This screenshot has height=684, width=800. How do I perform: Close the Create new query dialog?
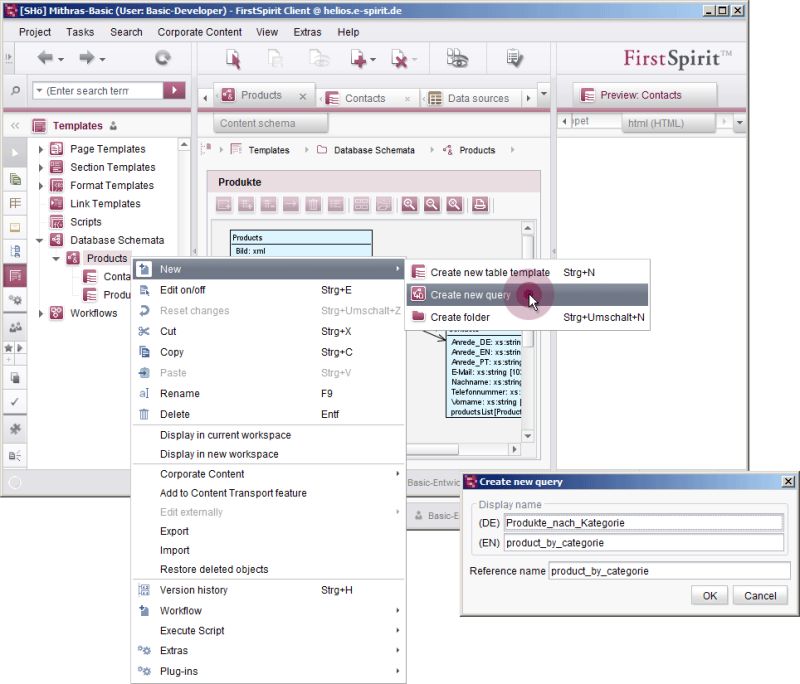click(788, 482)
